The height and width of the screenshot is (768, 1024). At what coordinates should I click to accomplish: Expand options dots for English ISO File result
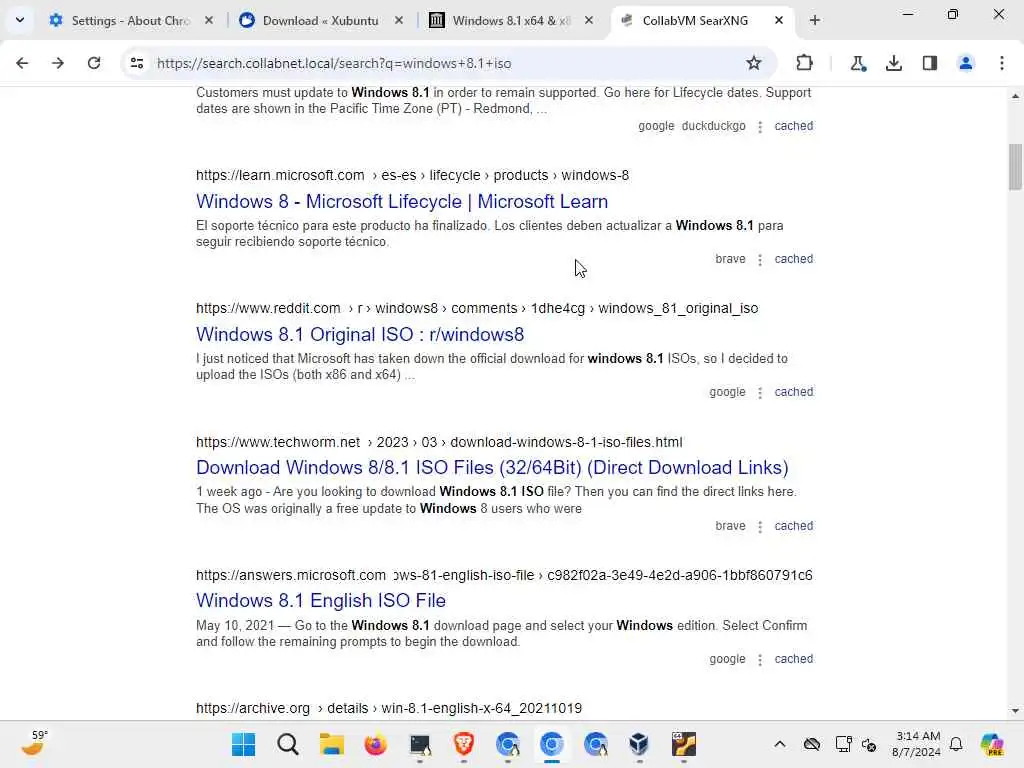point(760,660)
